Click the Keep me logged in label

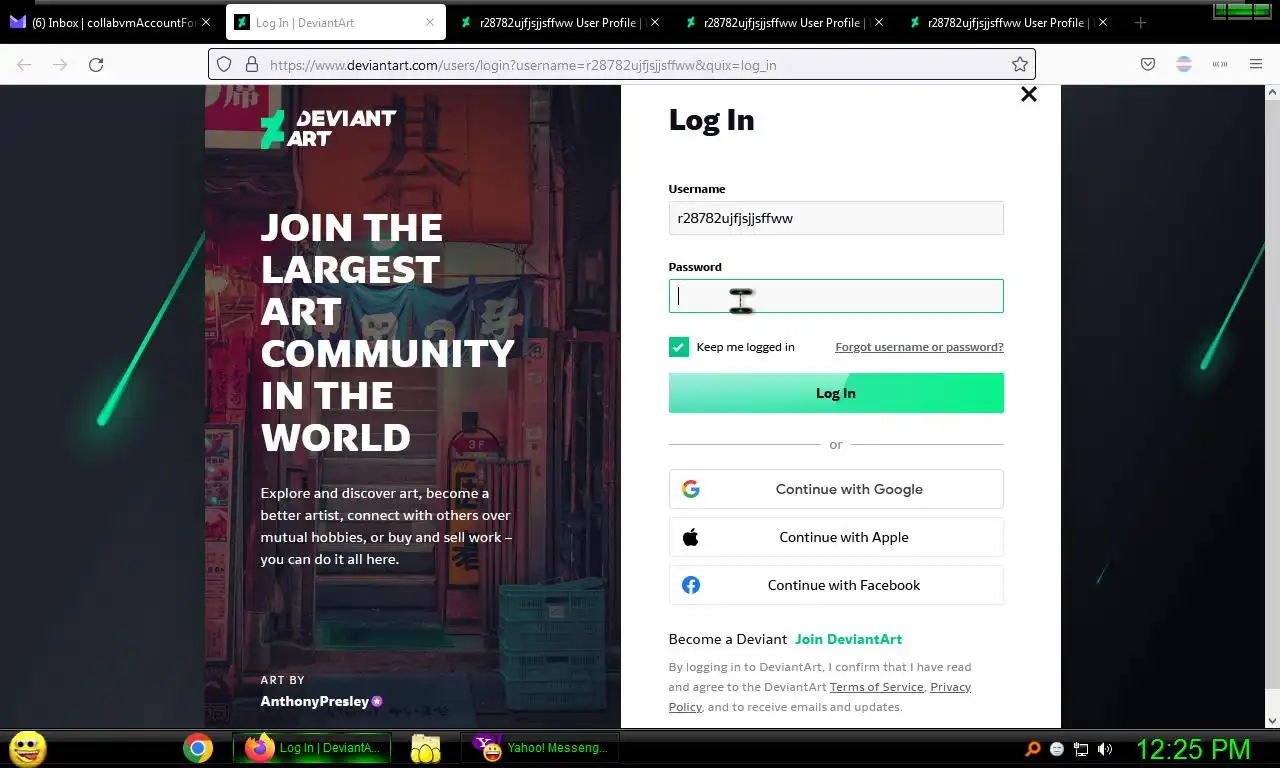coord(745,347)
